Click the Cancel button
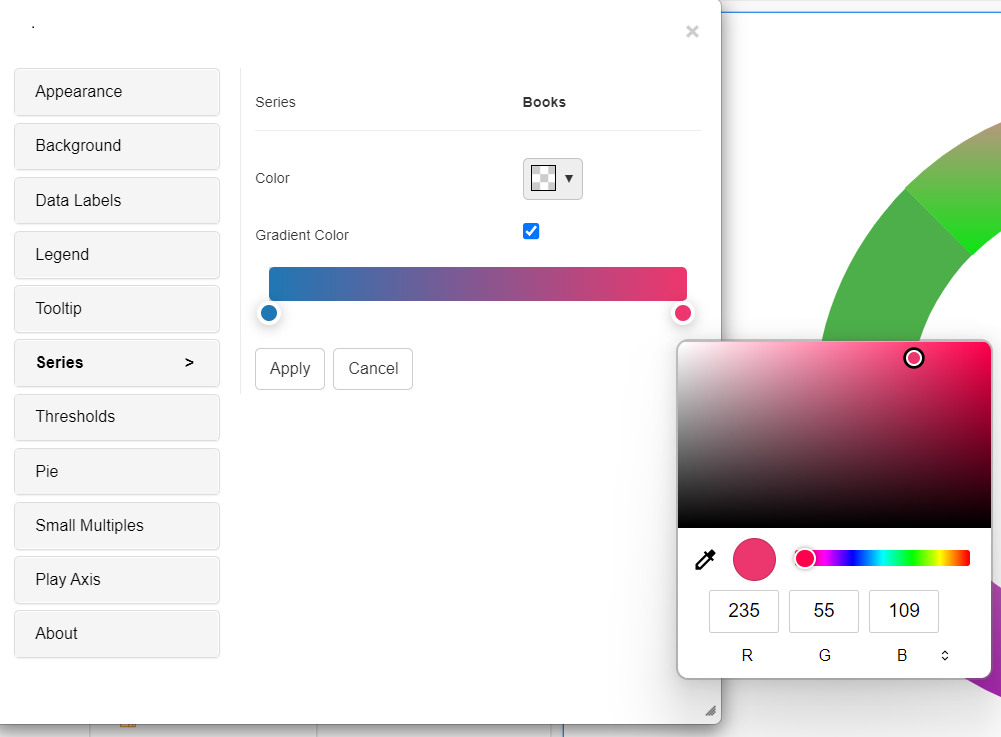The image size is (1001, 737). (x=372, y=368)
